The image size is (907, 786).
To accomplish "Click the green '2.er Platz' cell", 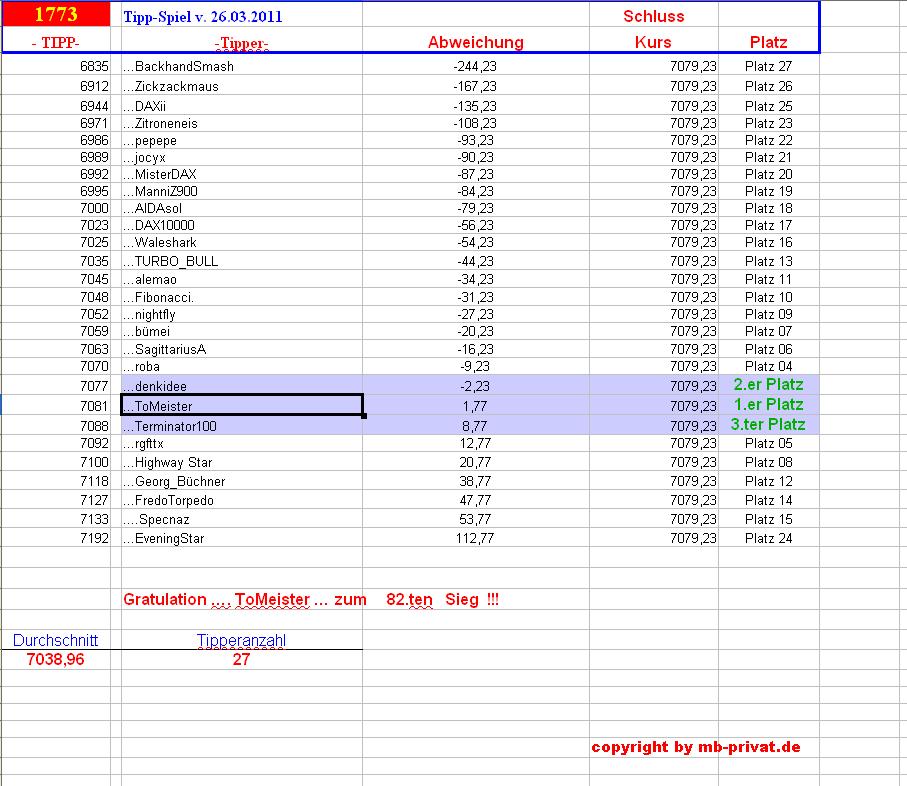I will click(769, 385).
